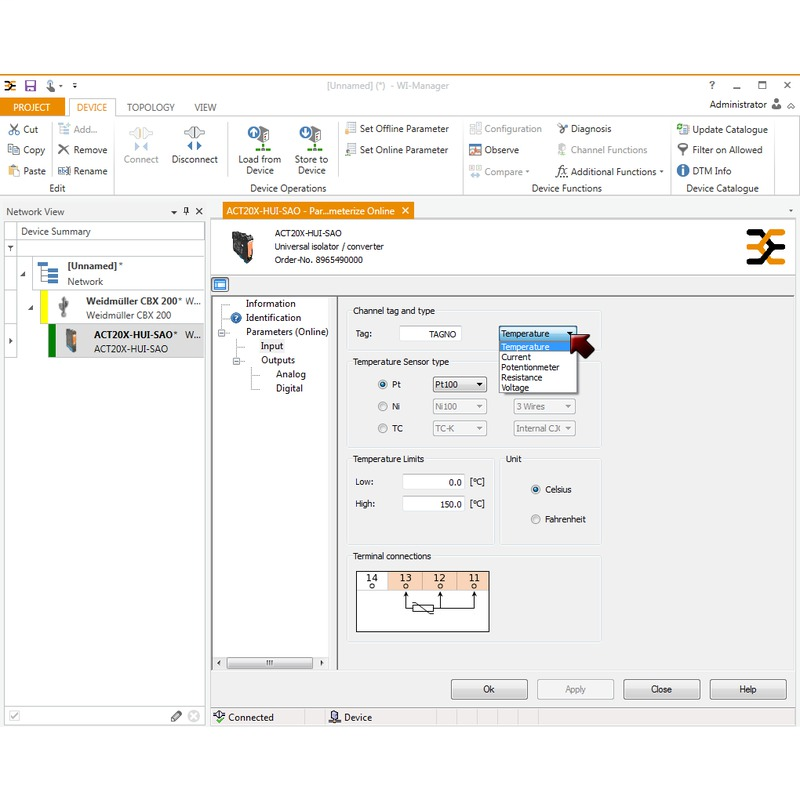Click the DTM Info icon
Viewport: 800px width, 800px height.
coord(683,170)
